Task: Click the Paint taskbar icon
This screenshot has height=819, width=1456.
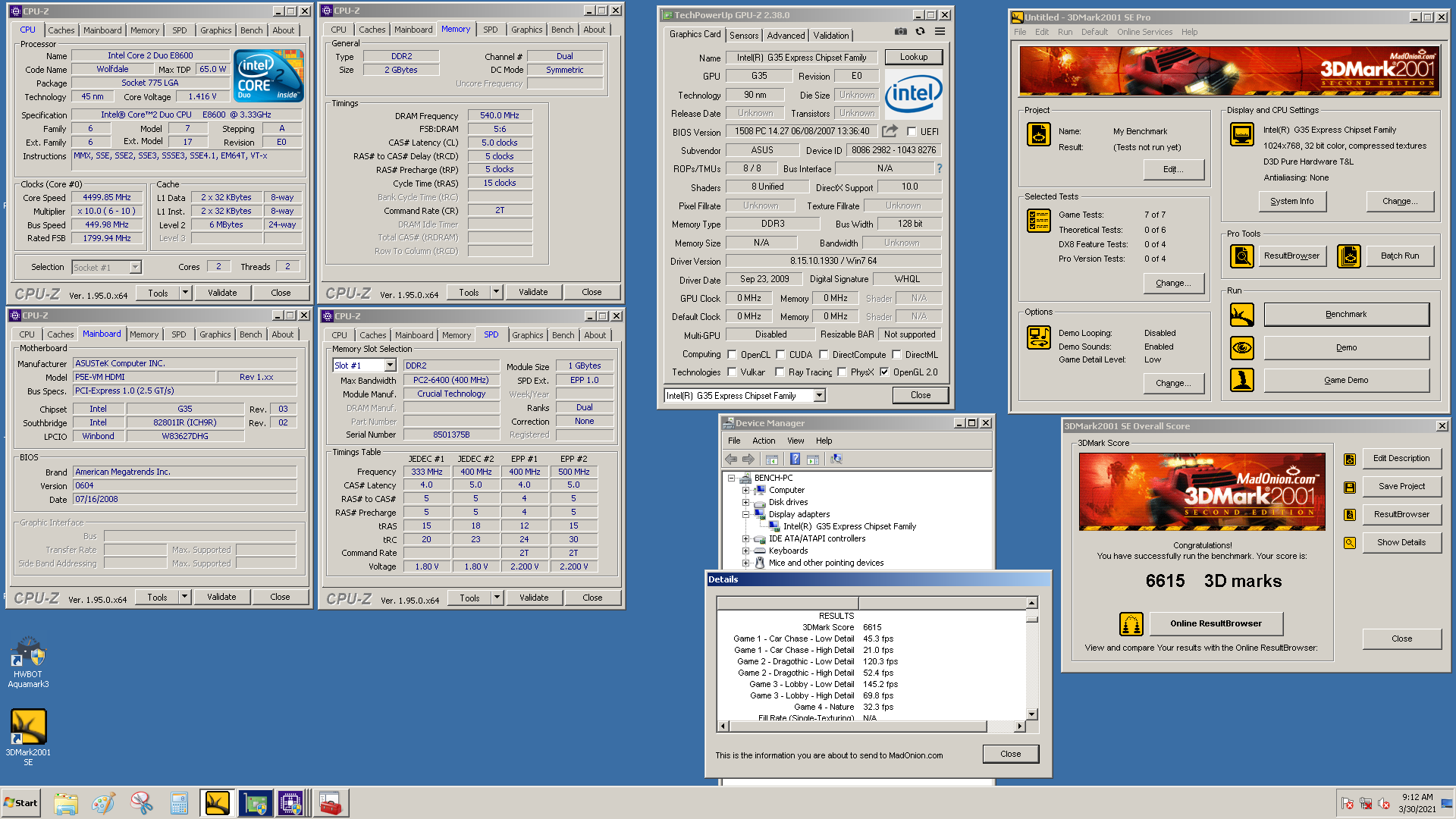Action: coord(104,803)
